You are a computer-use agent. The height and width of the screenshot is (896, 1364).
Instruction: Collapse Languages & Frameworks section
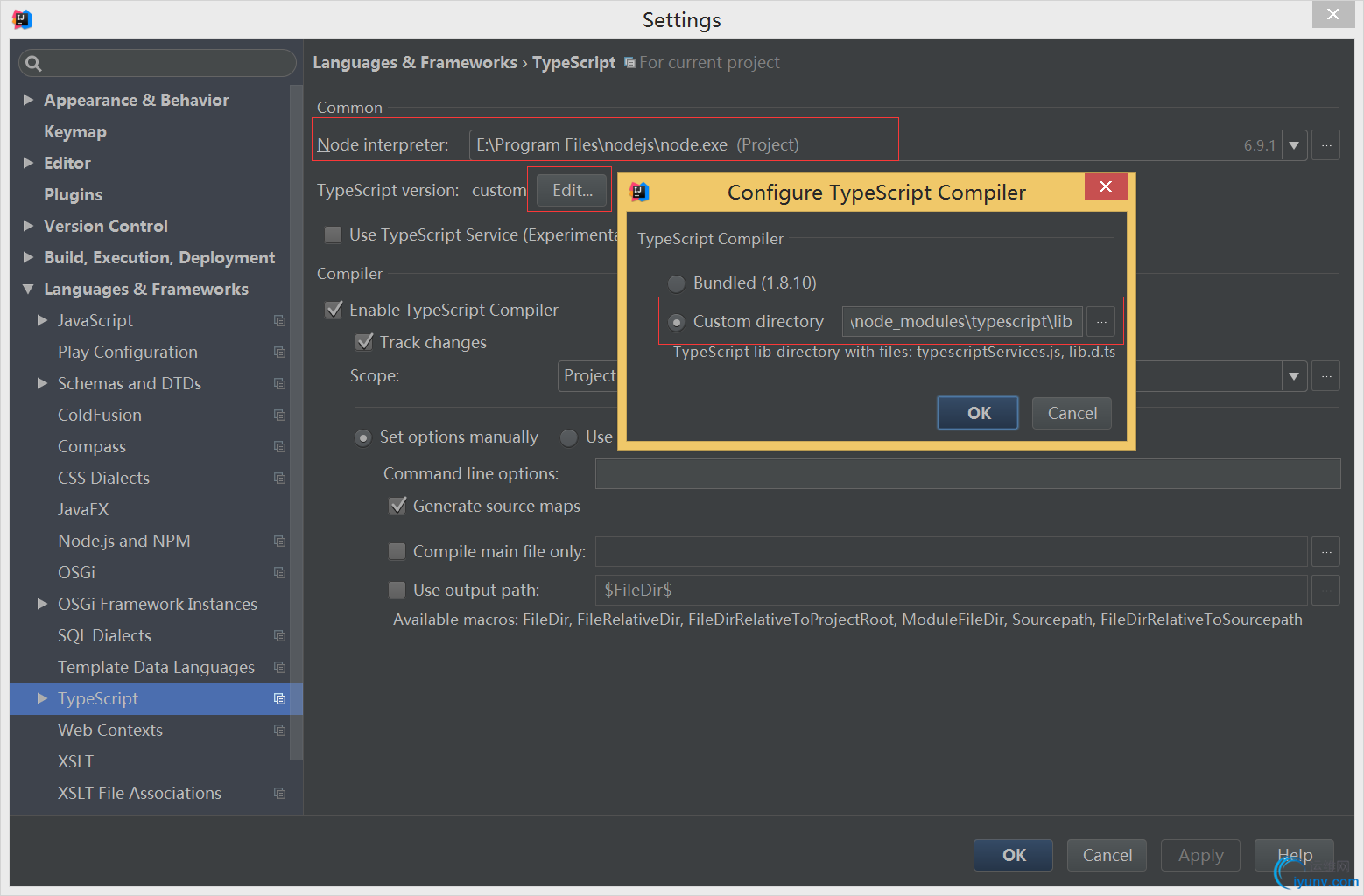[28, 289]
